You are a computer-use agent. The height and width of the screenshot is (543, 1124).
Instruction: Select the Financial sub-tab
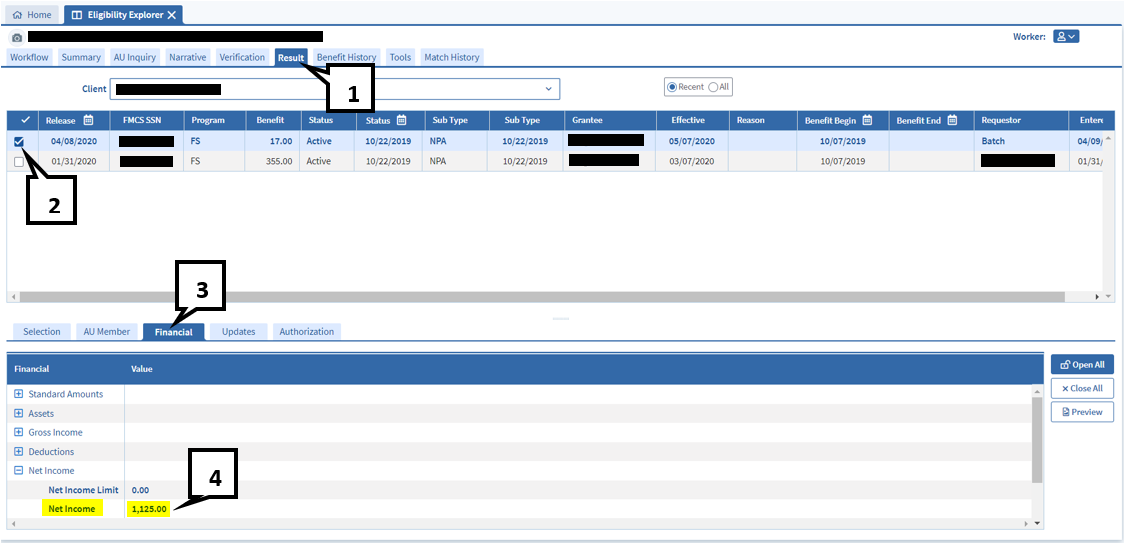(x=173, y=331)
